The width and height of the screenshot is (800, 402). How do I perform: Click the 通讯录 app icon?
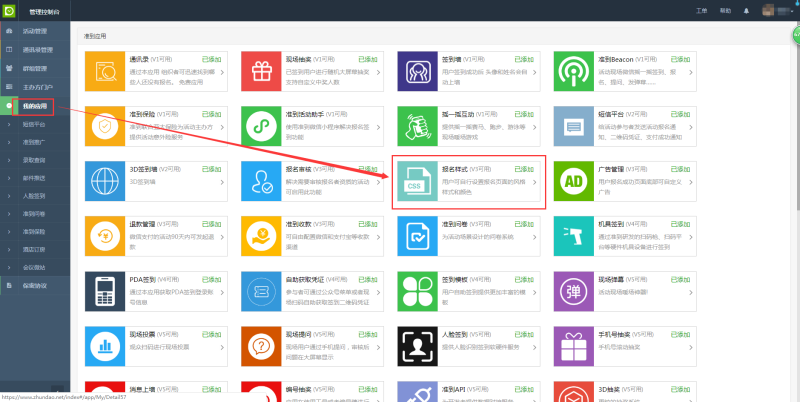click(104, 72)
